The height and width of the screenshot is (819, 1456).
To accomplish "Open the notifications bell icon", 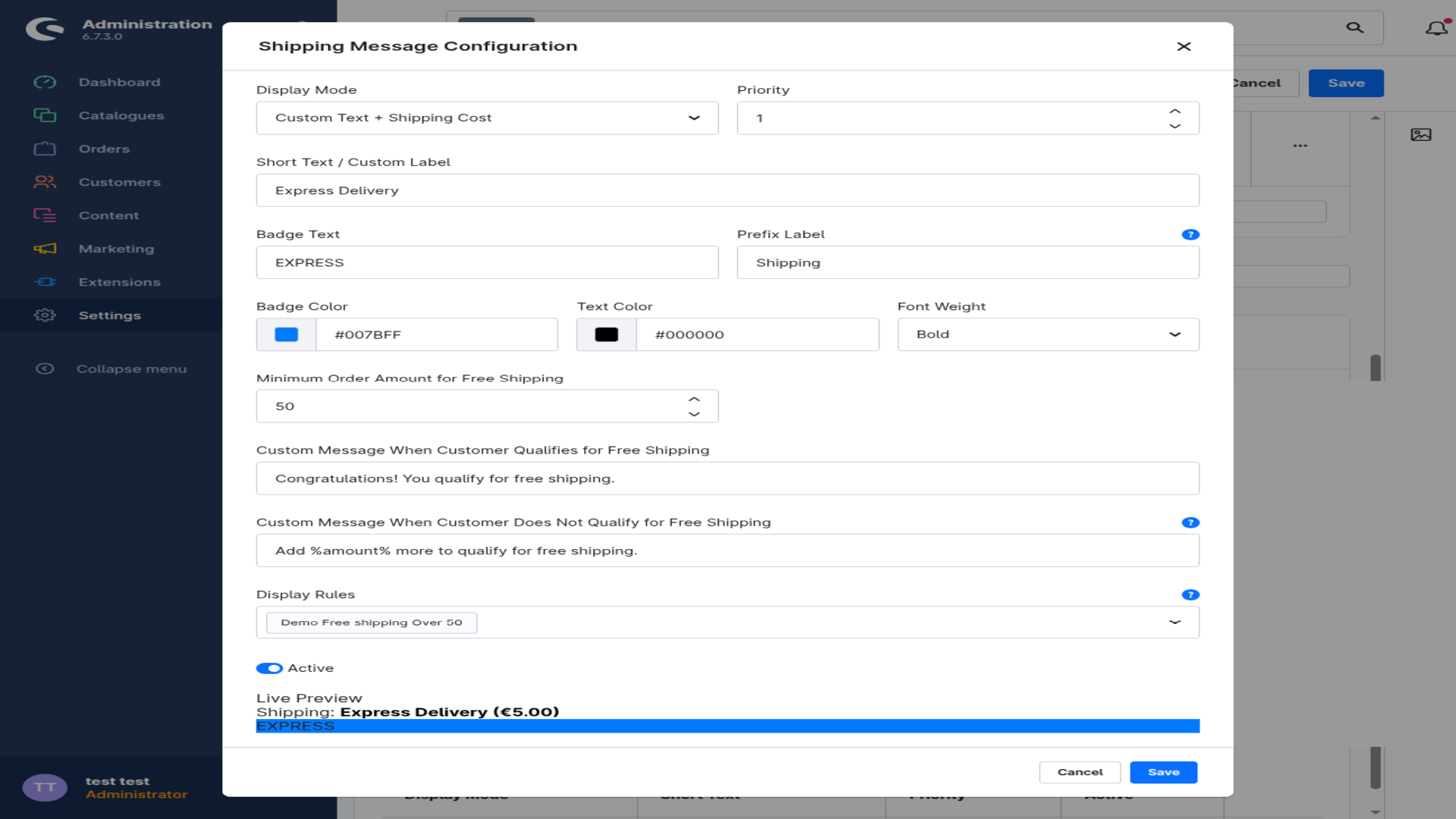I will (1436, 28).
